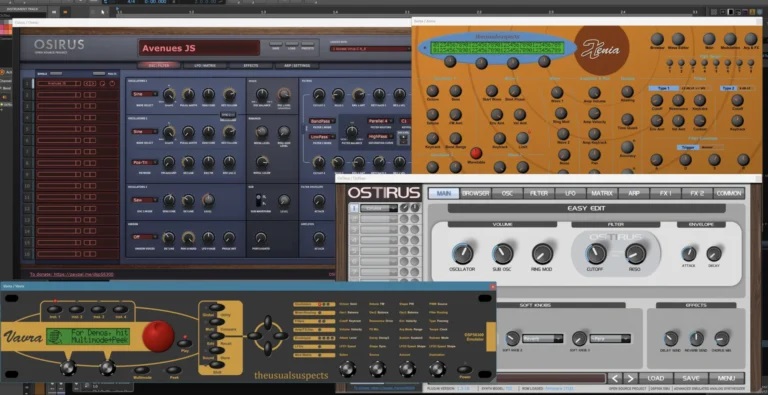
Task: Click the Oscillator volume knob in Ostirus
Action: (x=462, y=253)
